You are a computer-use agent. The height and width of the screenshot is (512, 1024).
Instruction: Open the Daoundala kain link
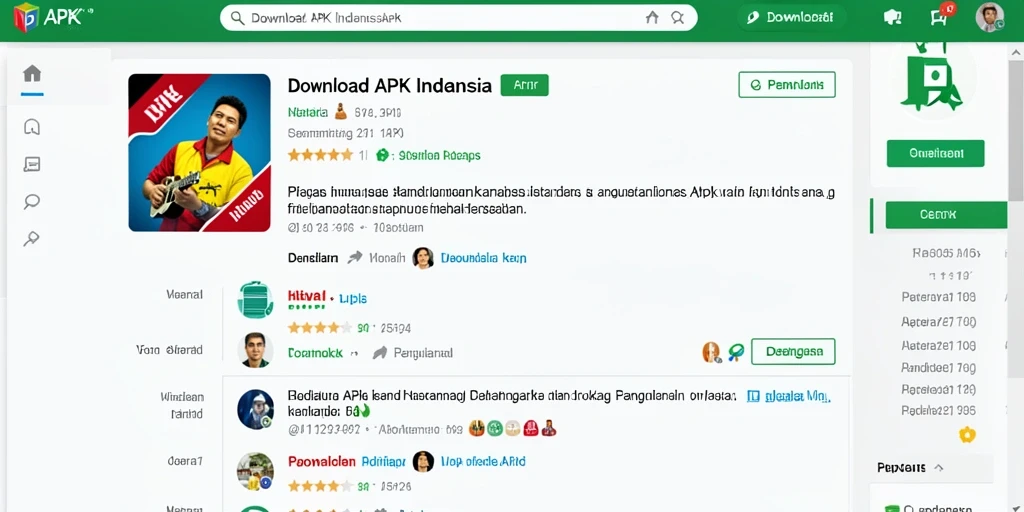(483, 258)
